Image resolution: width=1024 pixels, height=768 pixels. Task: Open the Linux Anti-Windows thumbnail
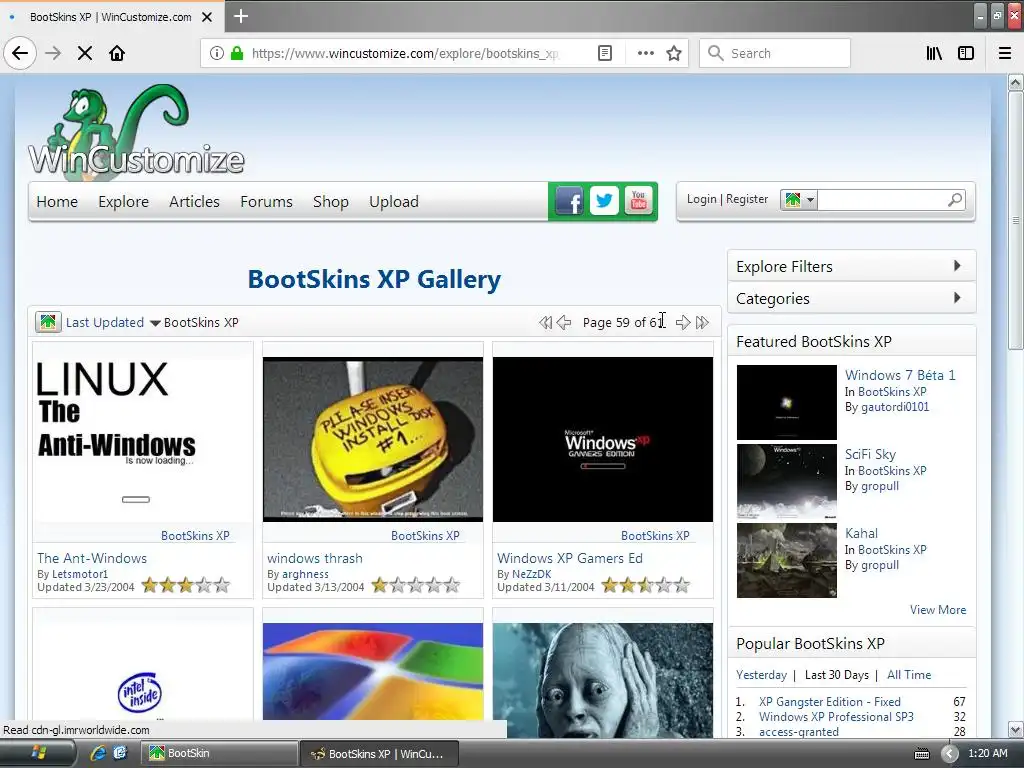pos(143,439)
